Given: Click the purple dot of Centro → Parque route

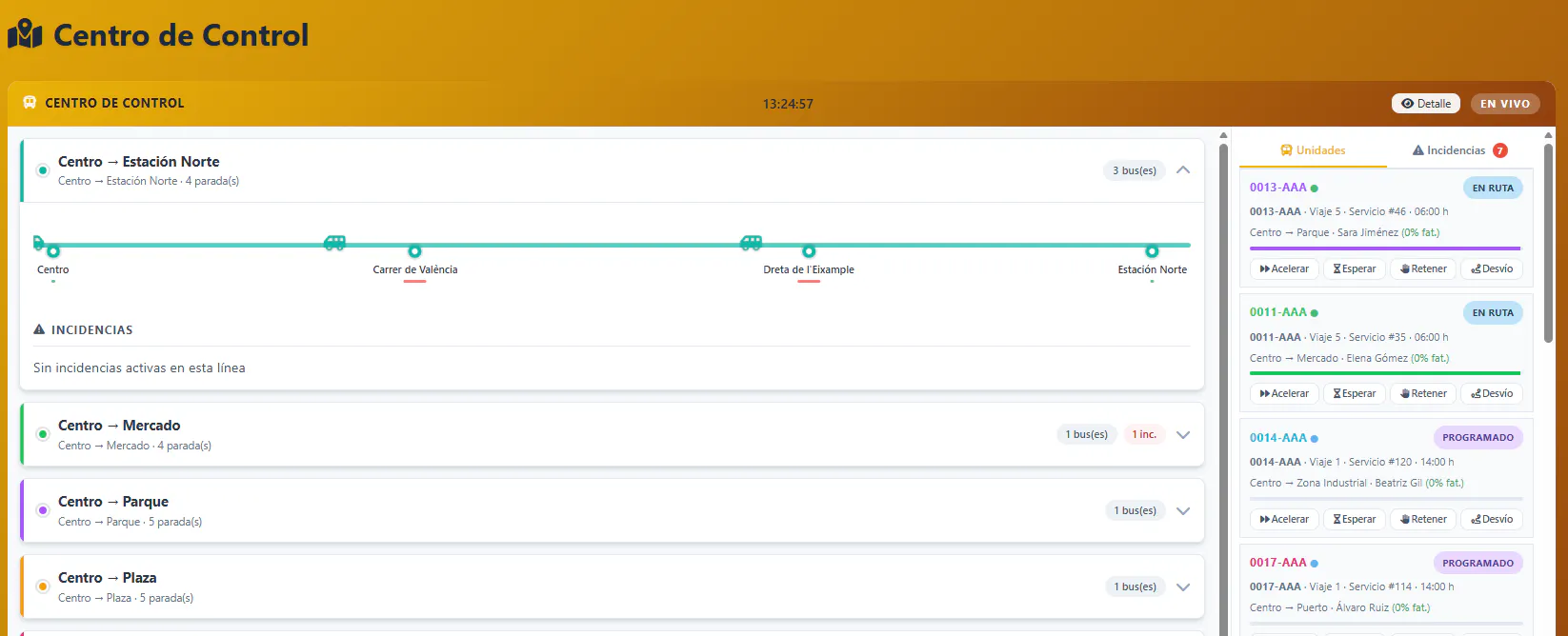Looking at the screenshot, I should 43,510.
